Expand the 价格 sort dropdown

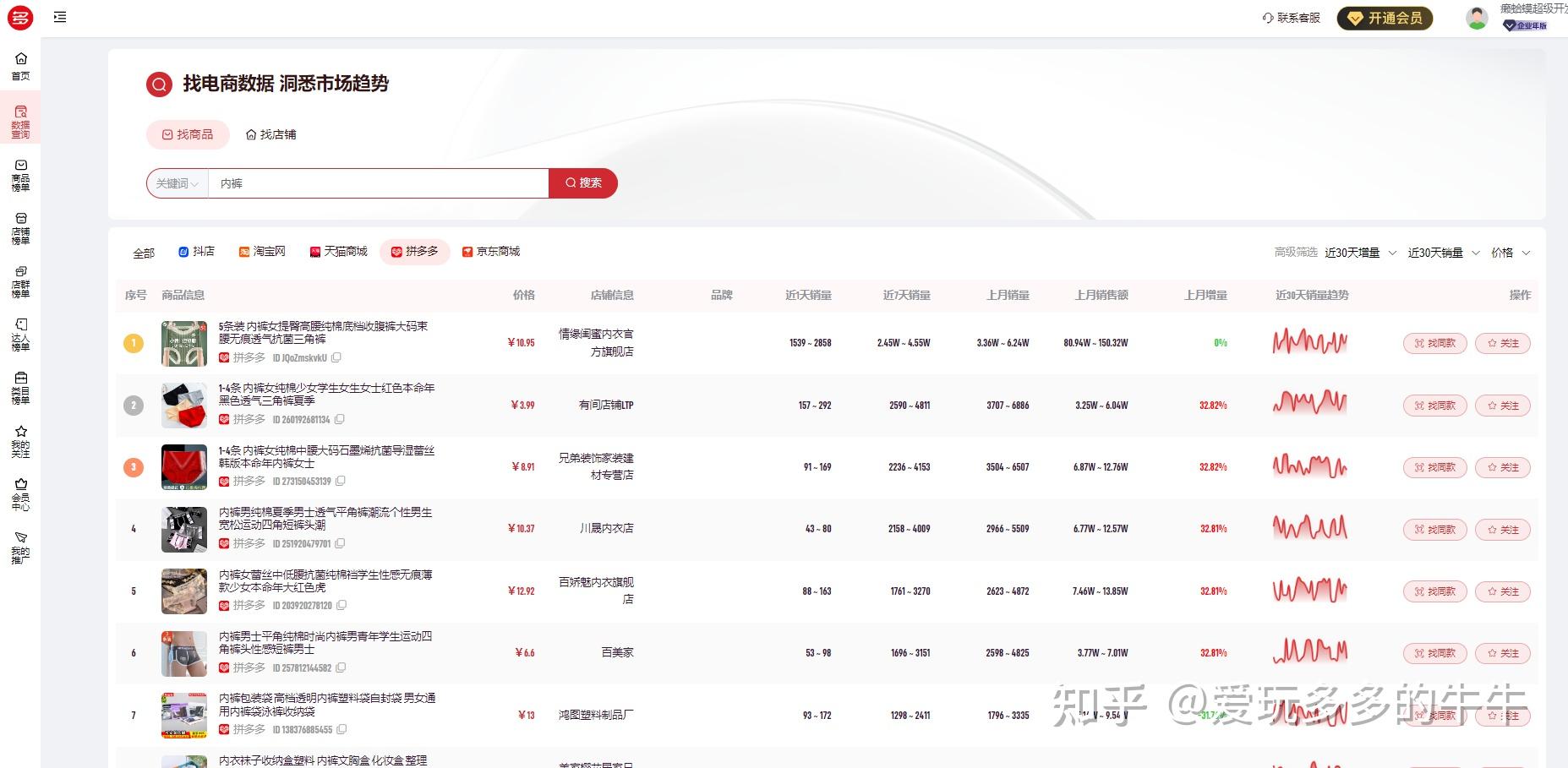pyautogui.click(x=1511, y=253)
